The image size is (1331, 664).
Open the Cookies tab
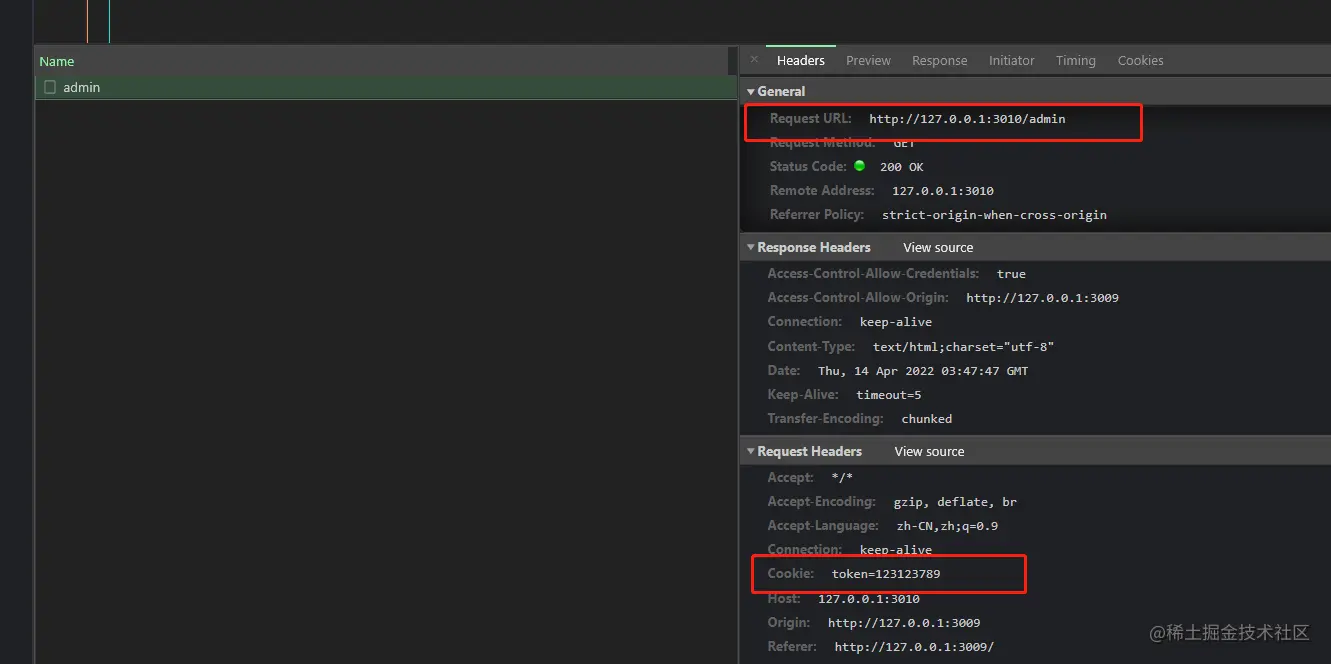tap(1141, 60)
